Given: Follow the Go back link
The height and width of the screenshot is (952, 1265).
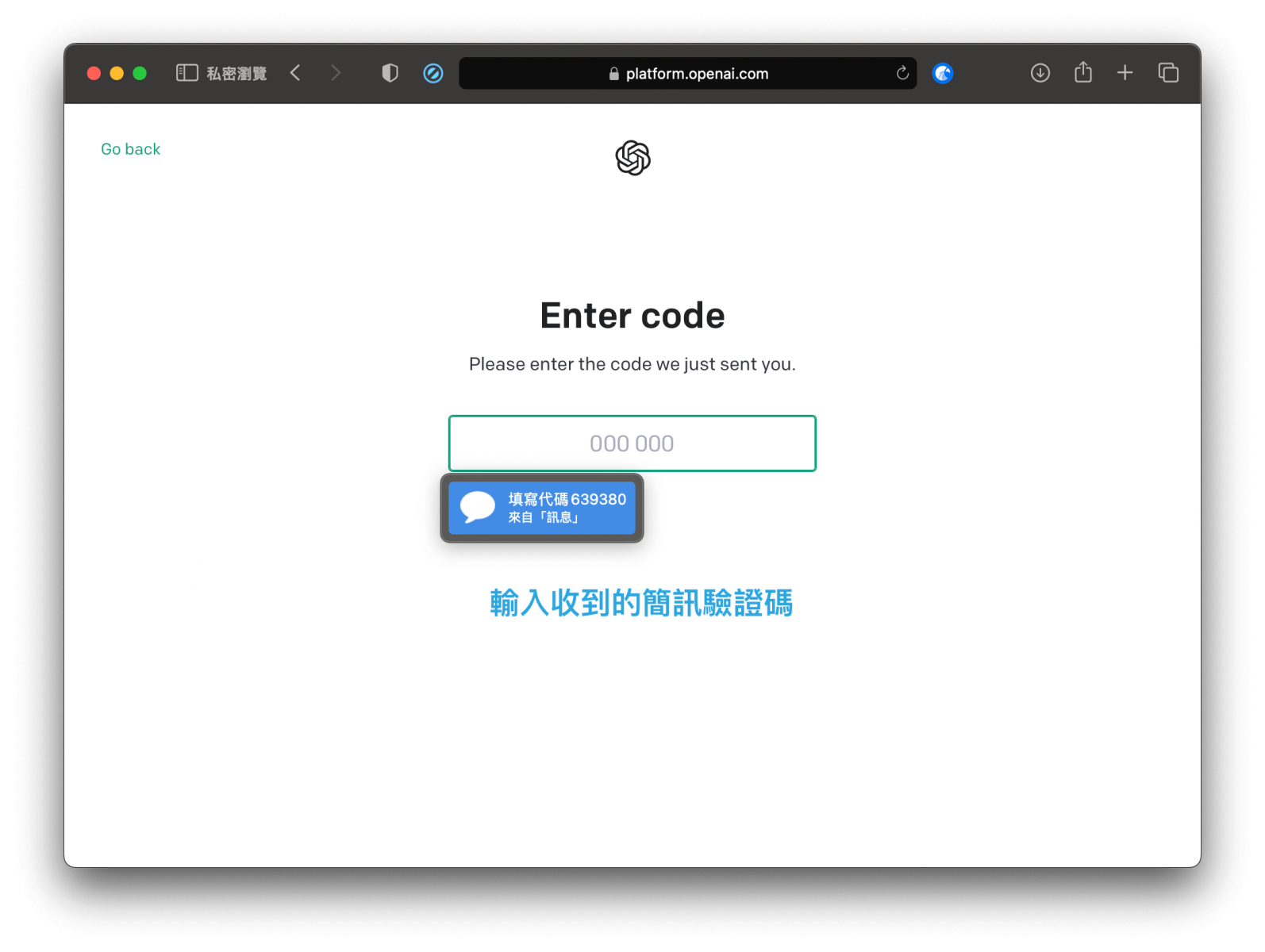Looking at the screenshot, I should (x=130, y=149).
